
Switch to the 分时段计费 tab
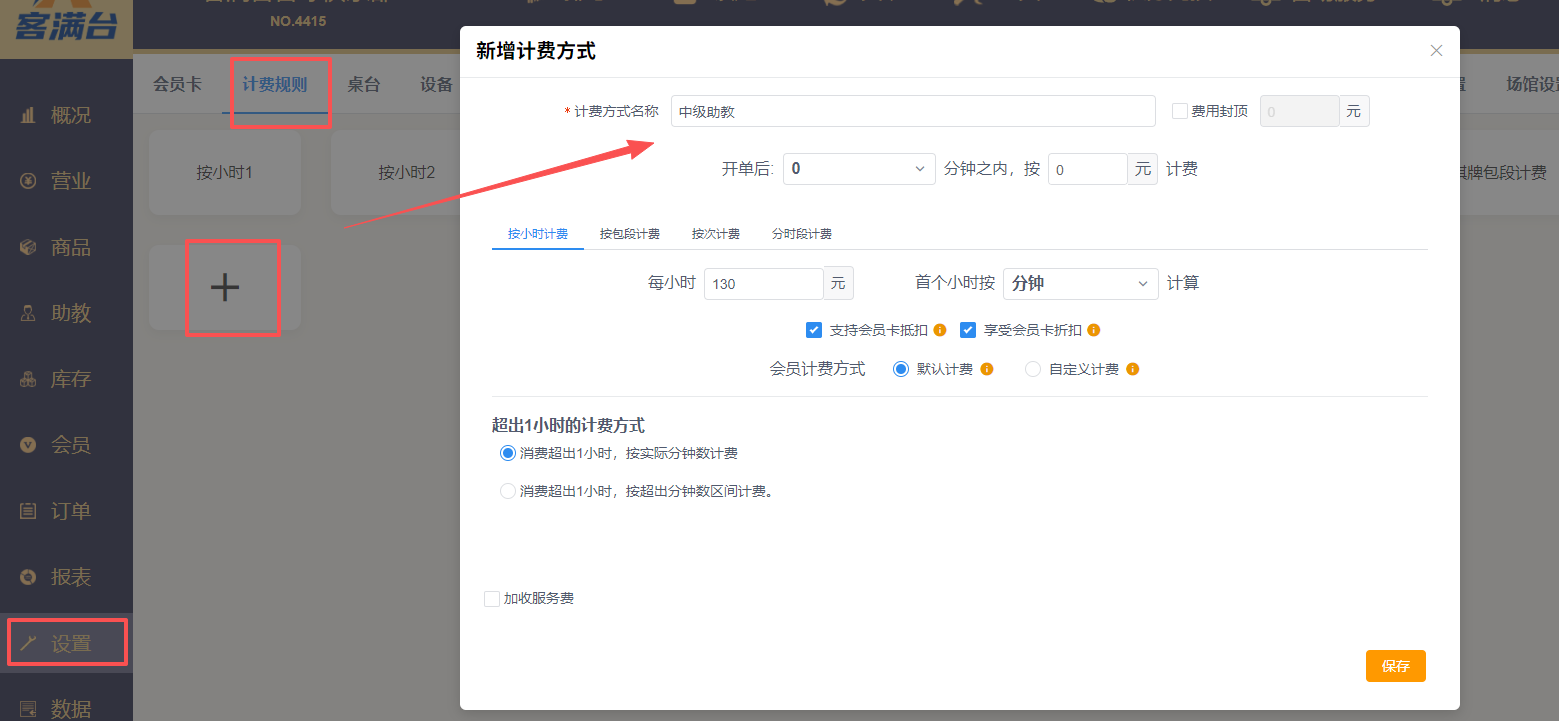click(x=802, y=234)
